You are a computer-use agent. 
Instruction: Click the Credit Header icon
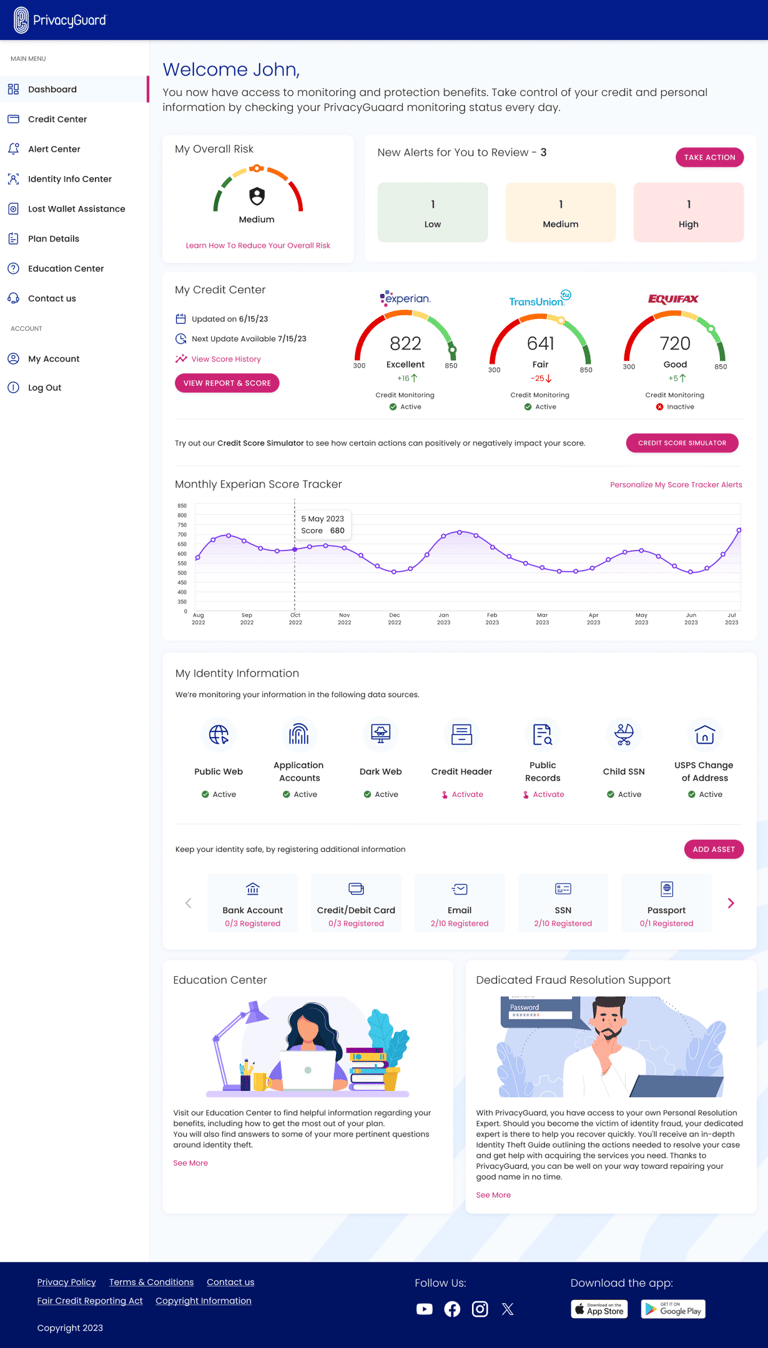461,735
